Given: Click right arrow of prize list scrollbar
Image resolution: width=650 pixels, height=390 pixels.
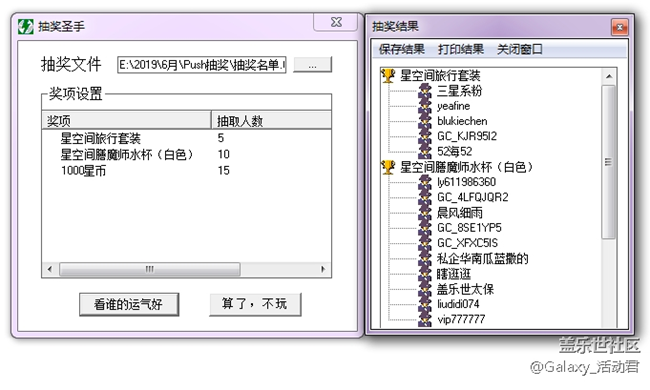Looking at the screenshot, I should point(323,269).
